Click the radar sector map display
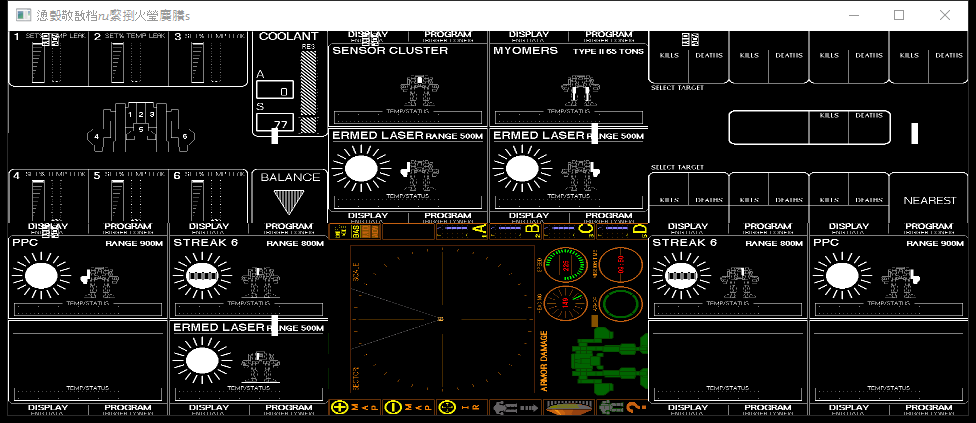The height and width of the screenshot is (423, 976). [442, 318]
